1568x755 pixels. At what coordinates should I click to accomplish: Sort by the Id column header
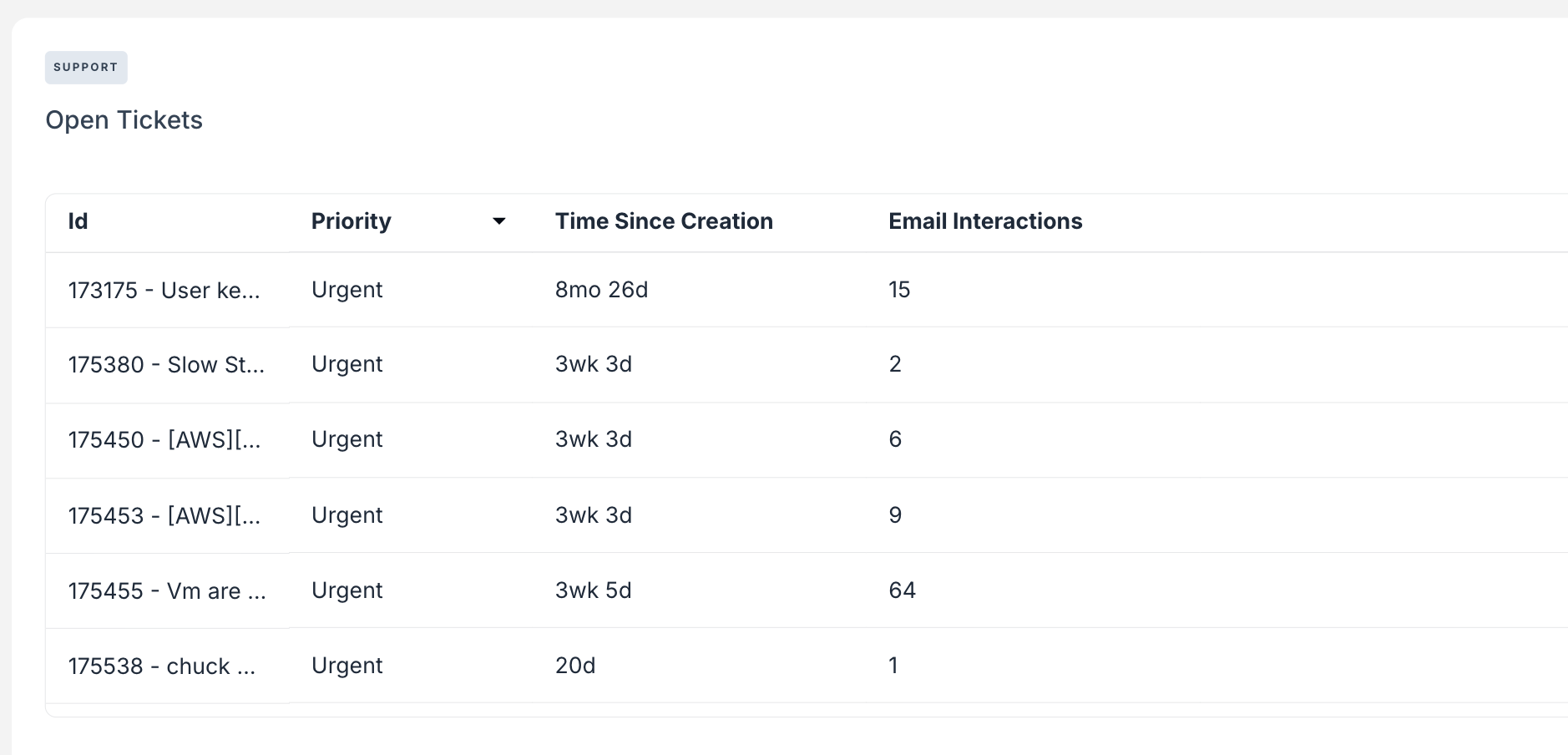point(78,221)
